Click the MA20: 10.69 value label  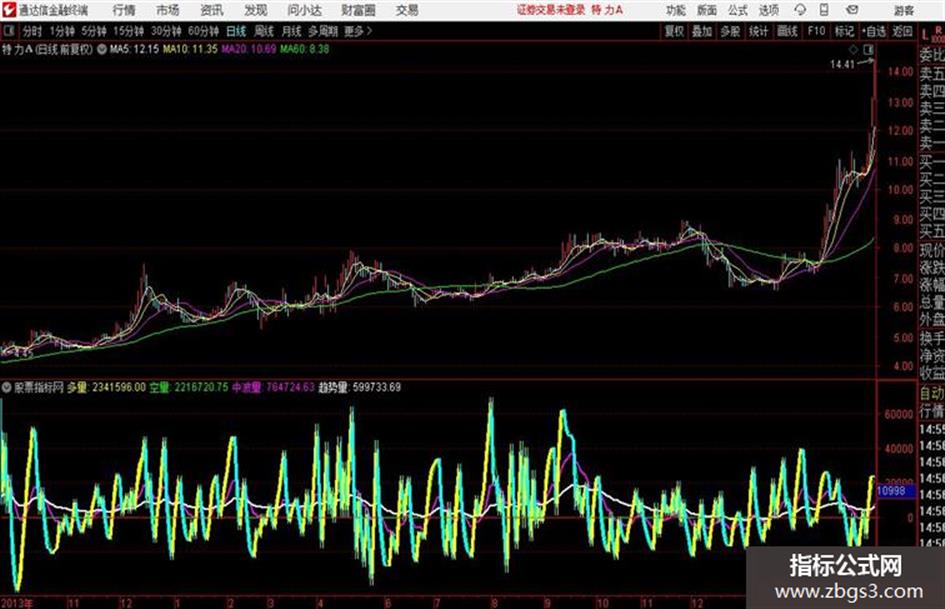pyautogui.click(x=249, y=49)
